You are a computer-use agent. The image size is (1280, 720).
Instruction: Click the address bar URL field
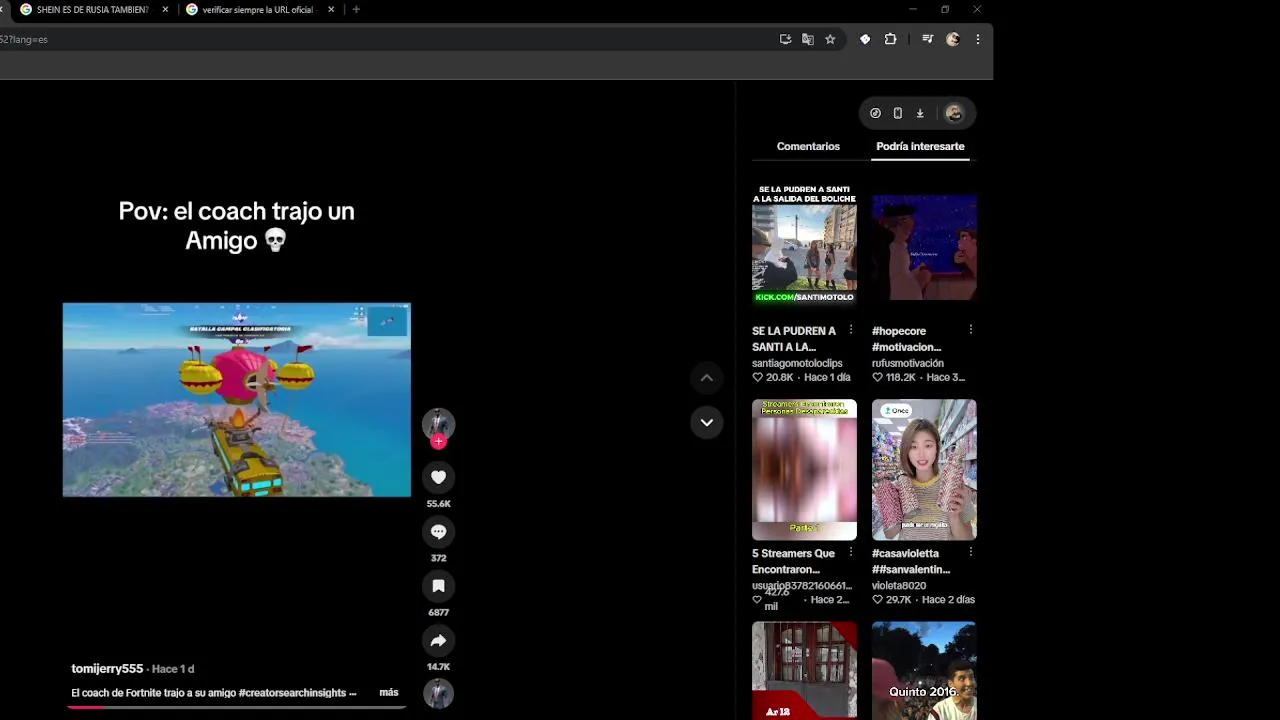[385, 39]
